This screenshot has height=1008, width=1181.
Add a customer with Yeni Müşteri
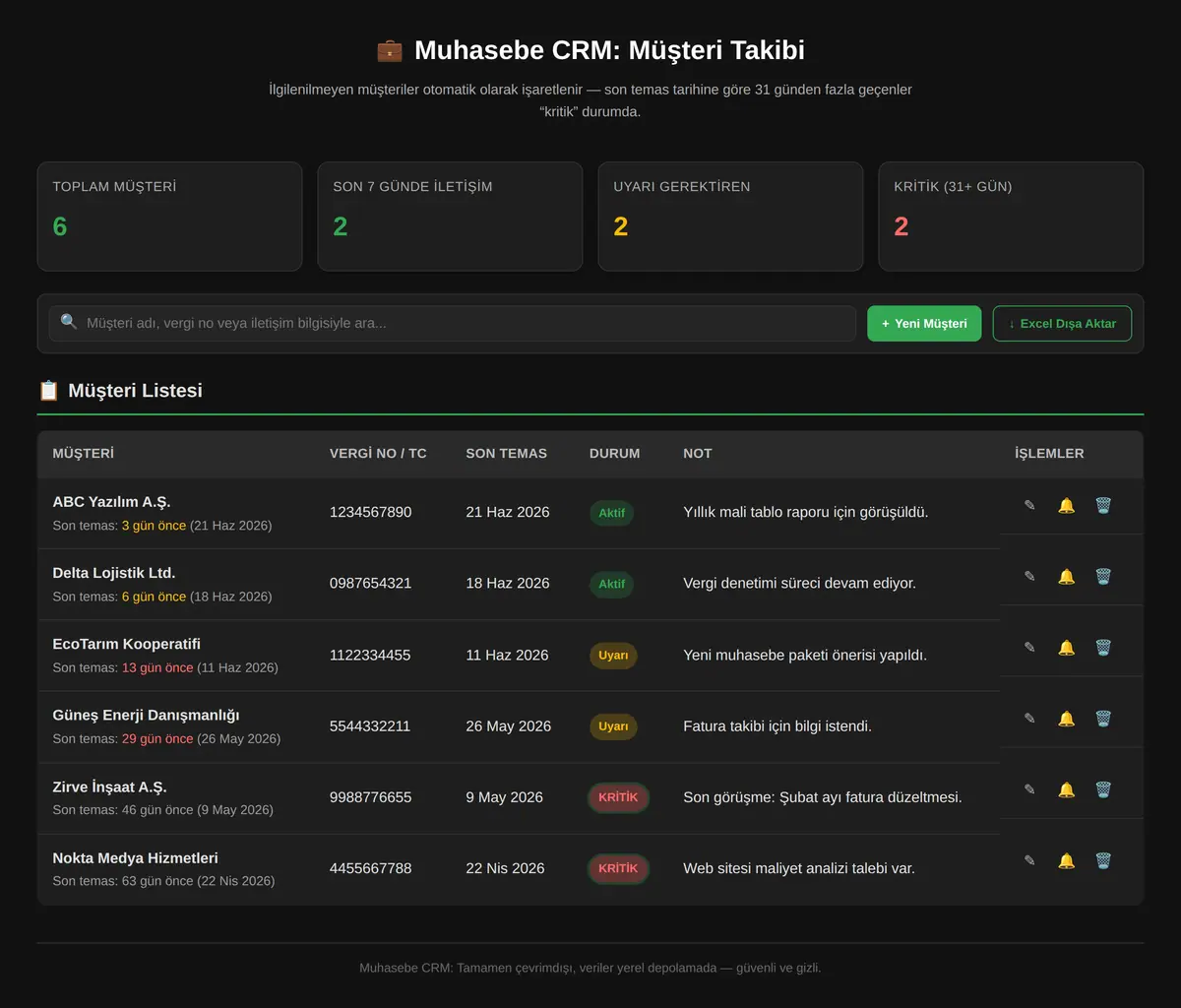coord(924,323)
